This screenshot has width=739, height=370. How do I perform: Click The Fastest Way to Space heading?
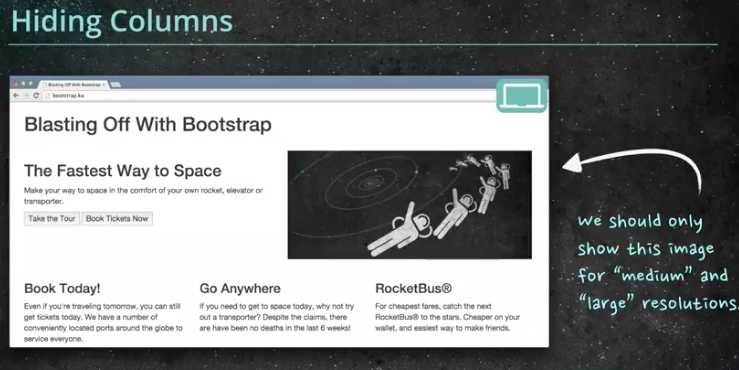[x=123, y=171]
